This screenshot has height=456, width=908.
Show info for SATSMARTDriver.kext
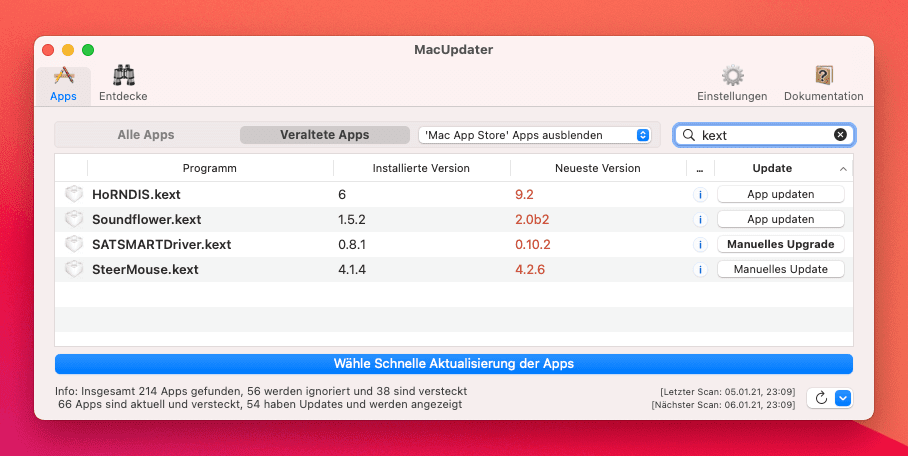coord(700,245)
